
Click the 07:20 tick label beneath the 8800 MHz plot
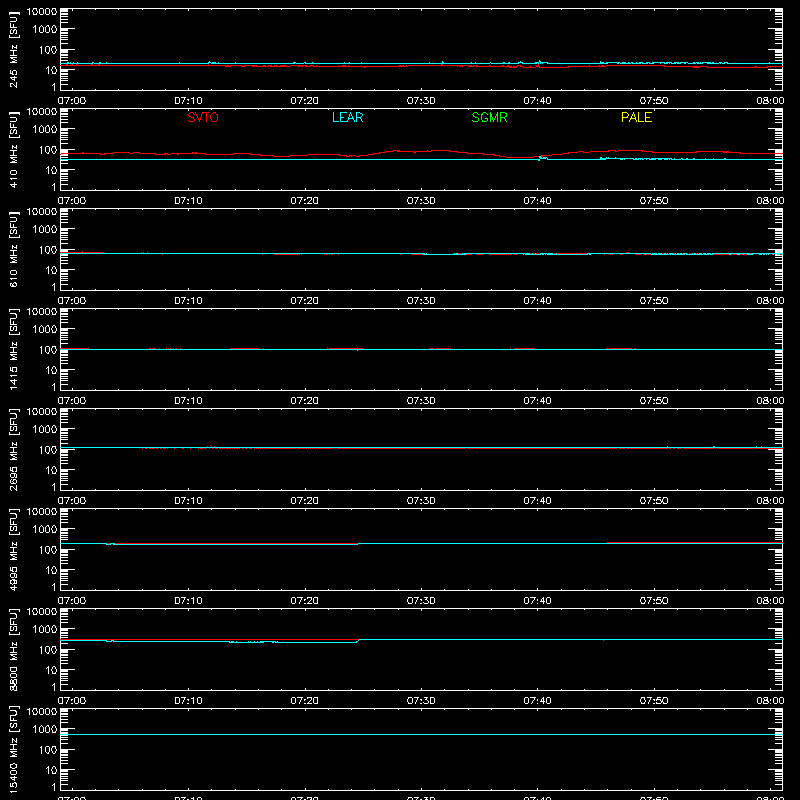[x=305, y=701]
